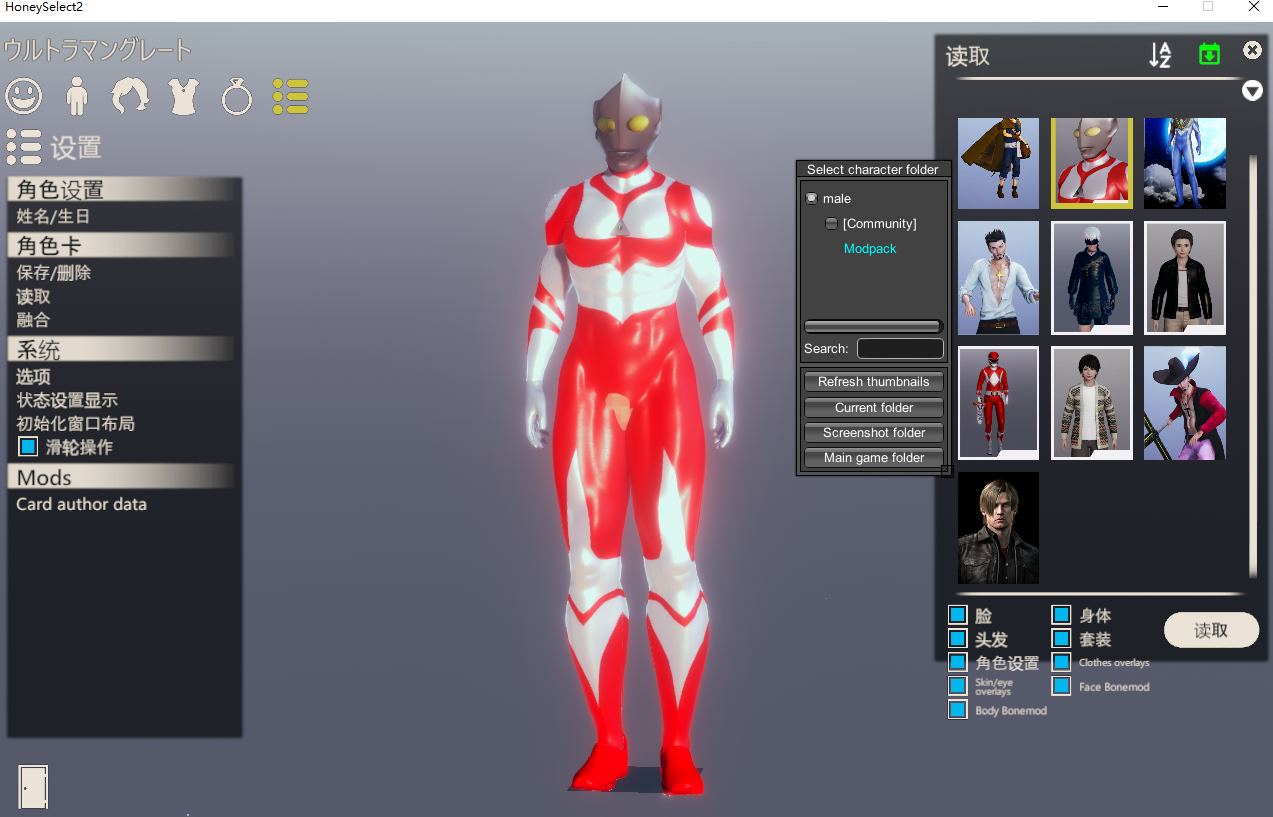This screenshot has height=817, width=1273.
Task: Select the open white shirt man thumbnail
Action: [x=998, y=278]
